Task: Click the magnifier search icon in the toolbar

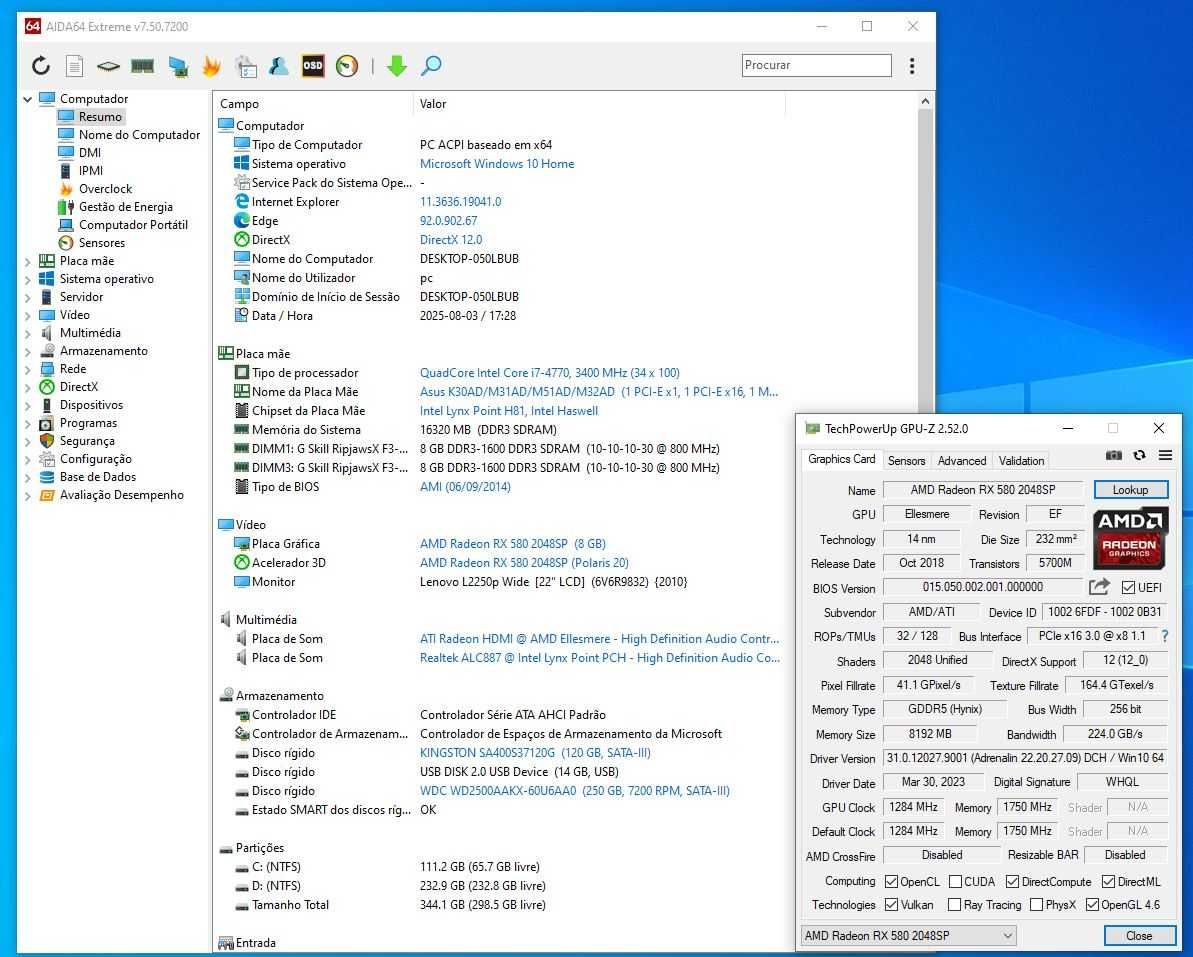Action: pyautogui.click(x=431, y=65)
